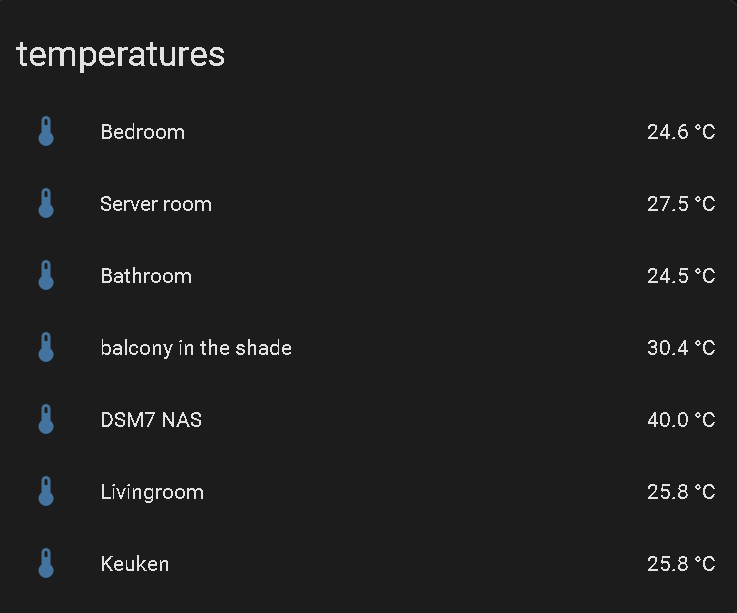The width and height of the screenshot is (737, 613).
Task: Click the Keuken thermometer icon
Action: [46, 563]
